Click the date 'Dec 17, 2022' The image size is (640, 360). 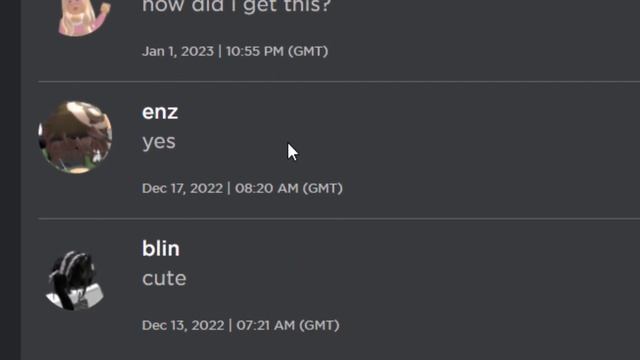point(182,189)
